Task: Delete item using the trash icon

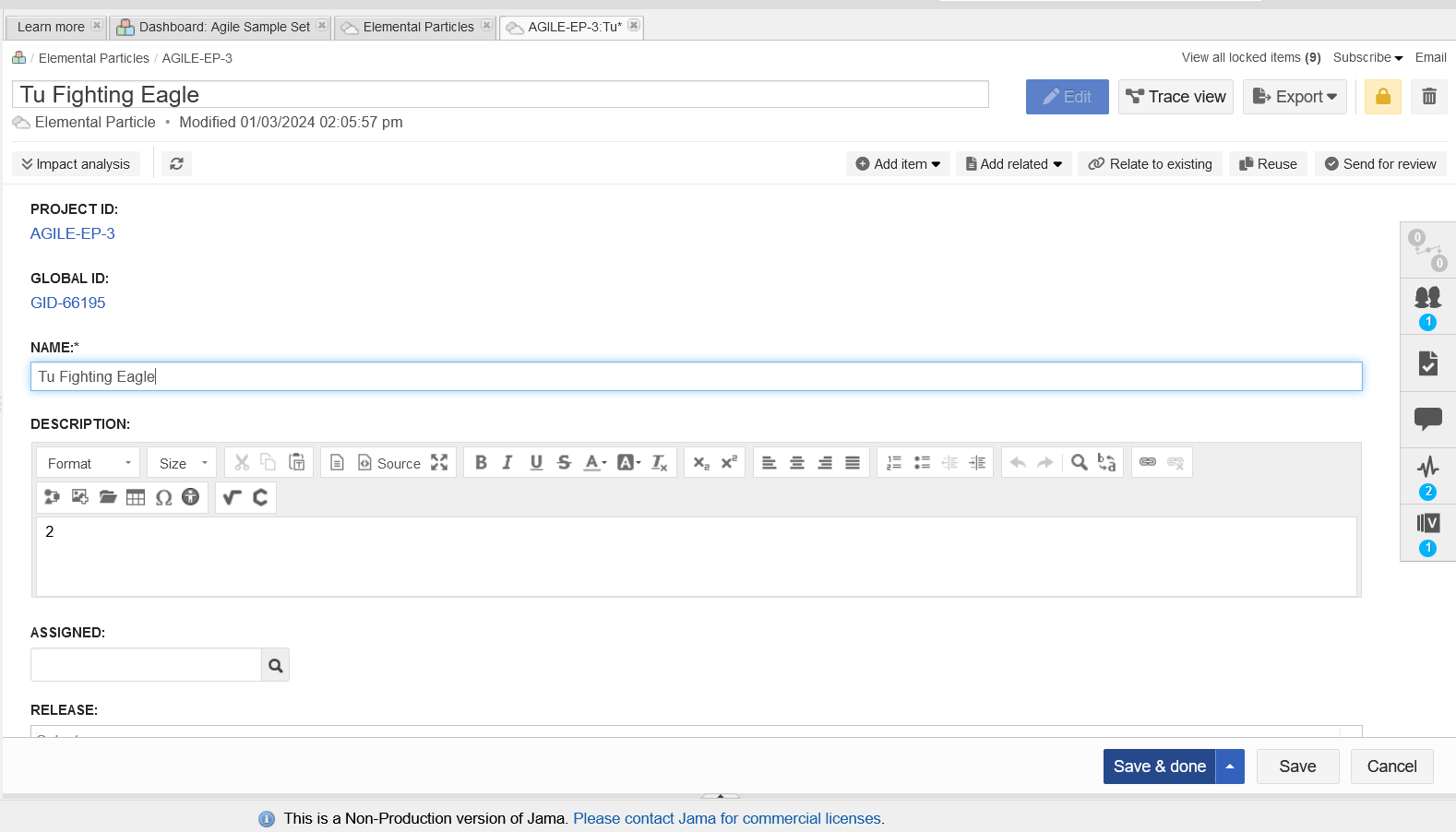Action: point(1428,97)
